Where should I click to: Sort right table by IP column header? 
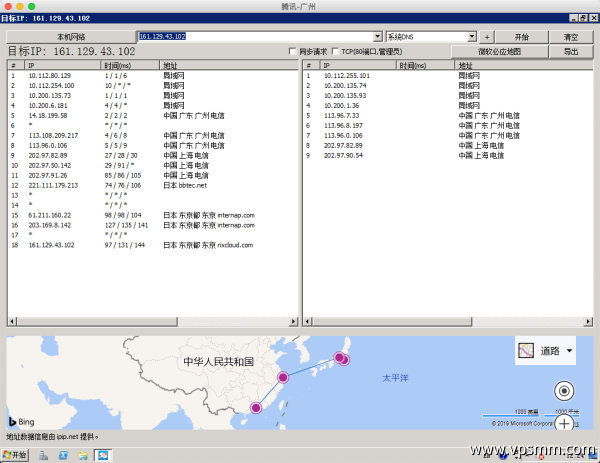(357, 65)
